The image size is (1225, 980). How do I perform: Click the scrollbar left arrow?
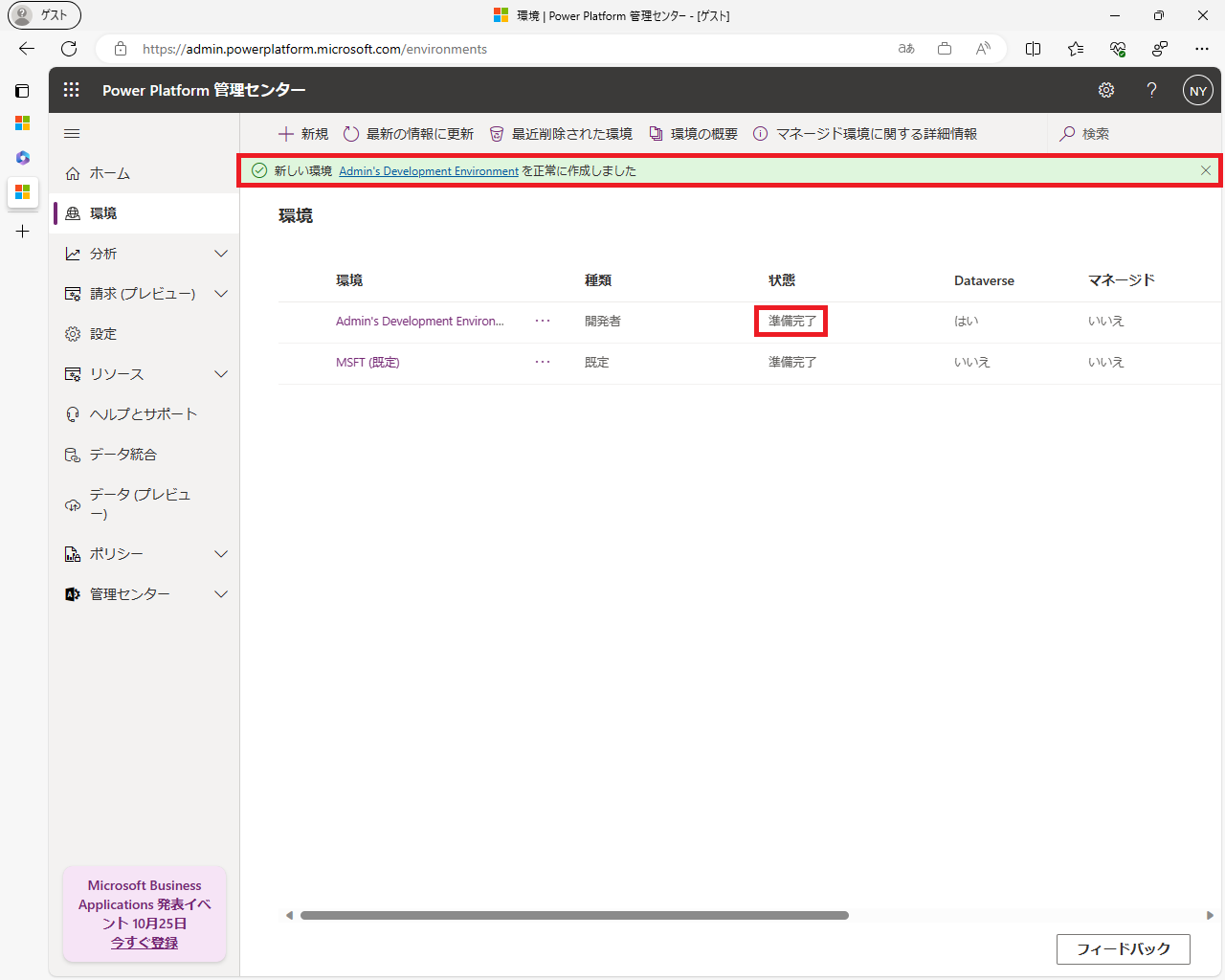tap(289, 916)
